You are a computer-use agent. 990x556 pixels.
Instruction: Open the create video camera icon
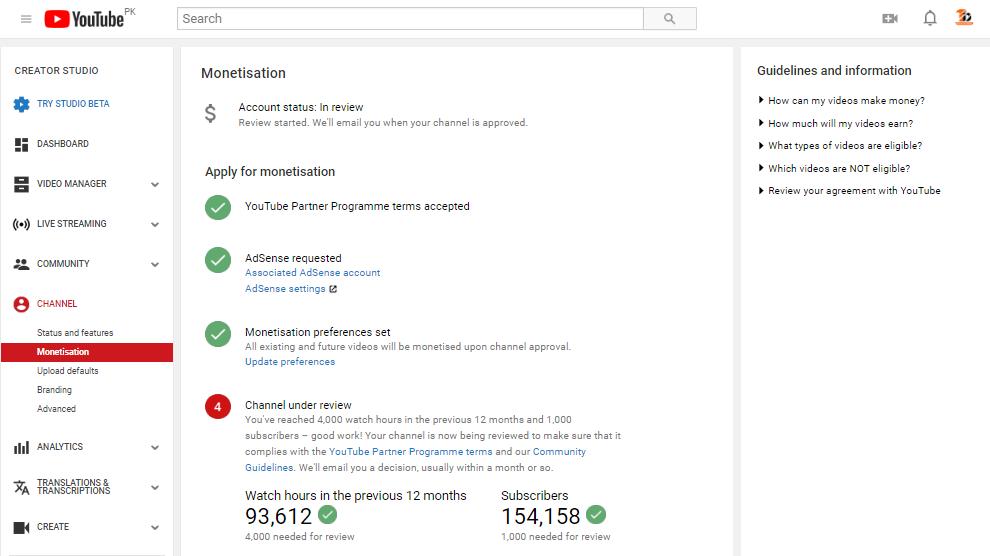[x=890, y=18]
